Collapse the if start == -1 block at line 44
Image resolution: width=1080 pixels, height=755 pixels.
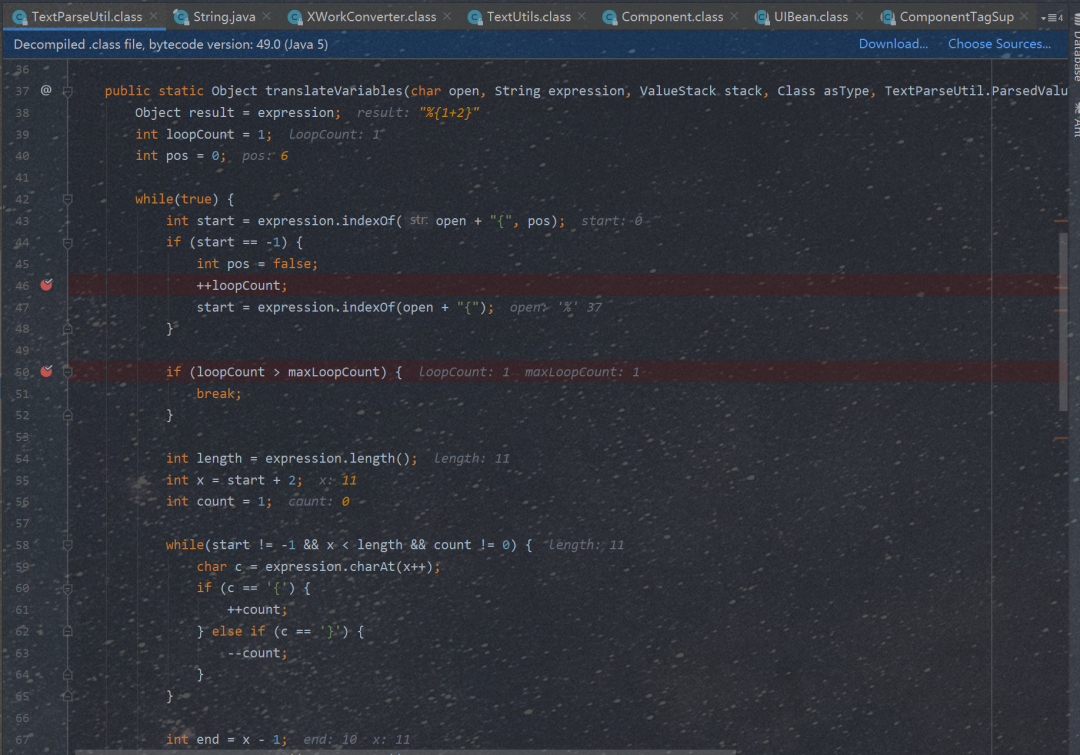pyautogui.click(x=68, y=242)
